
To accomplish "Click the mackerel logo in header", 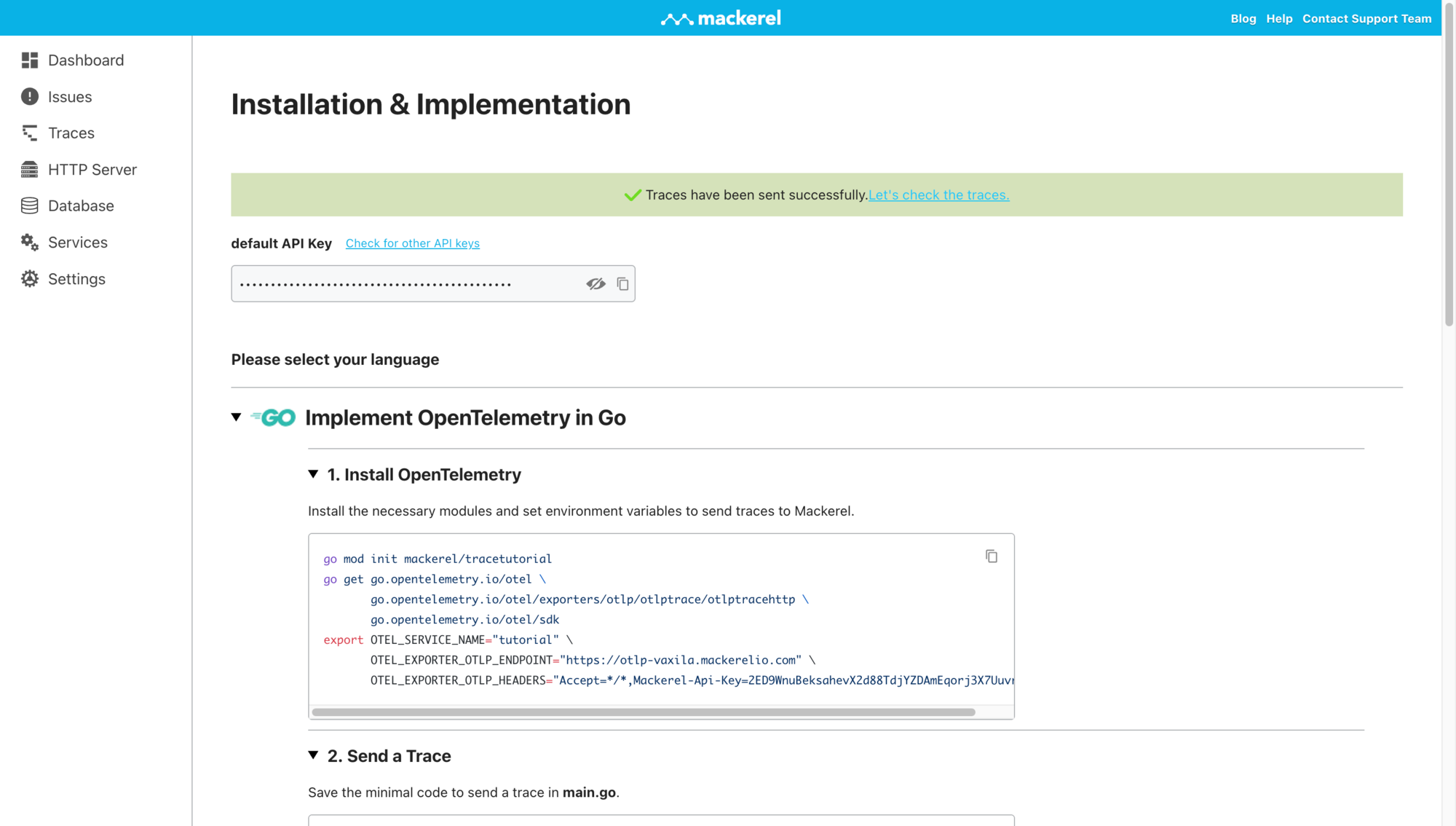I will pyautogui.click(x=721, y=18).
